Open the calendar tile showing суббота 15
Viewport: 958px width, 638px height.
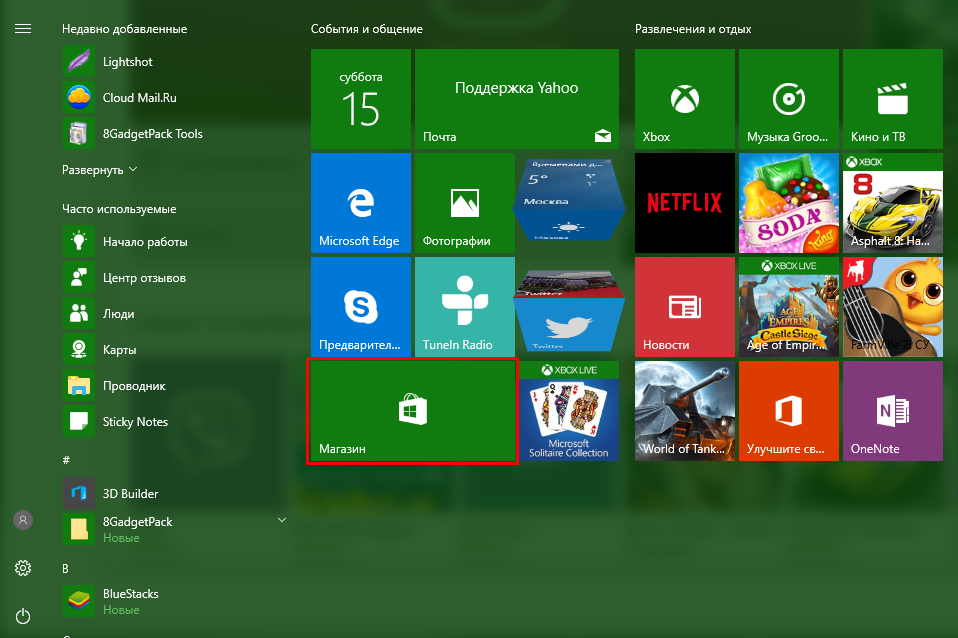(361, 99)
